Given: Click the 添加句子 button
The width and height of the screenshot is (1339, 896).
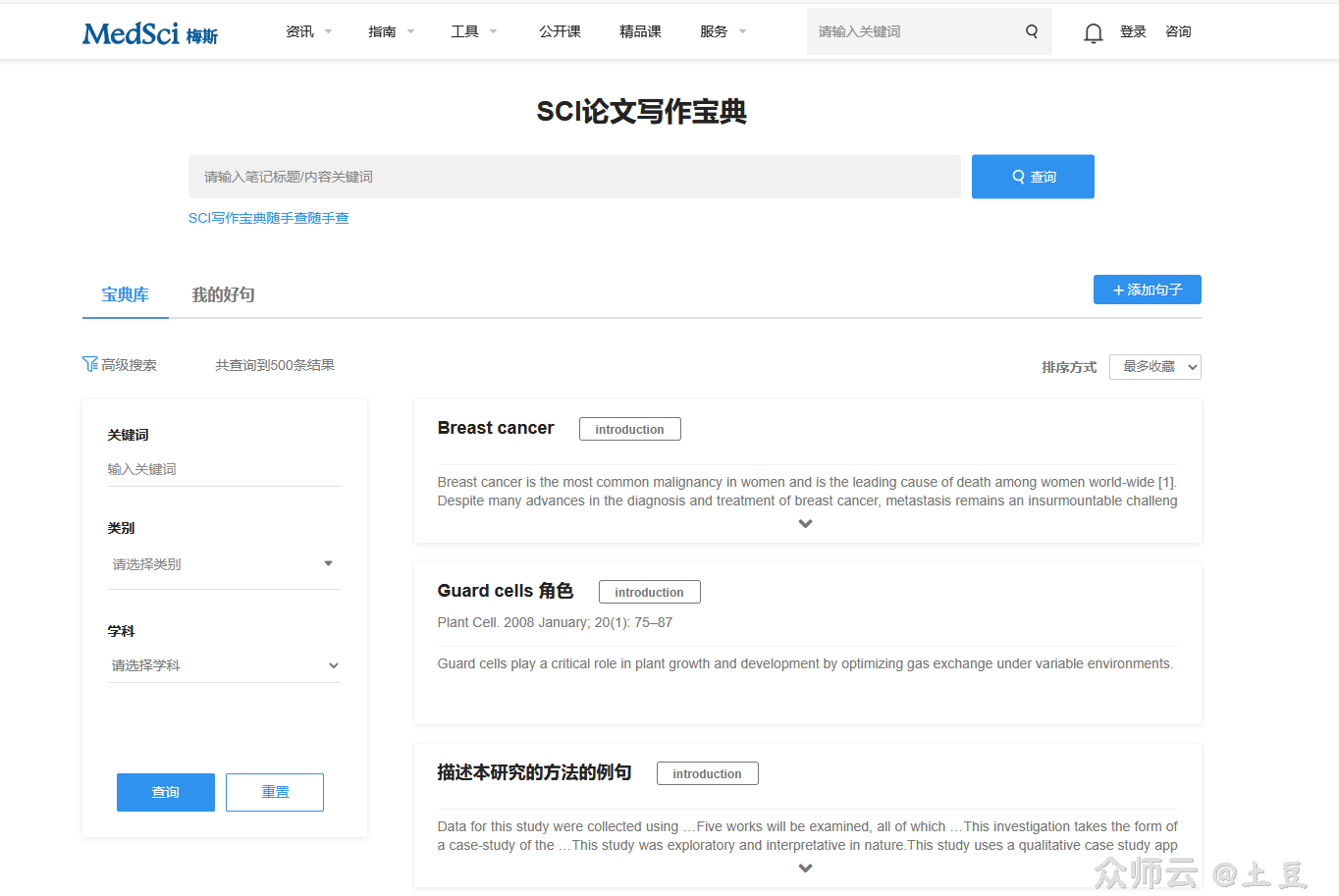Looking at the screenshot, I should 1147,290.
